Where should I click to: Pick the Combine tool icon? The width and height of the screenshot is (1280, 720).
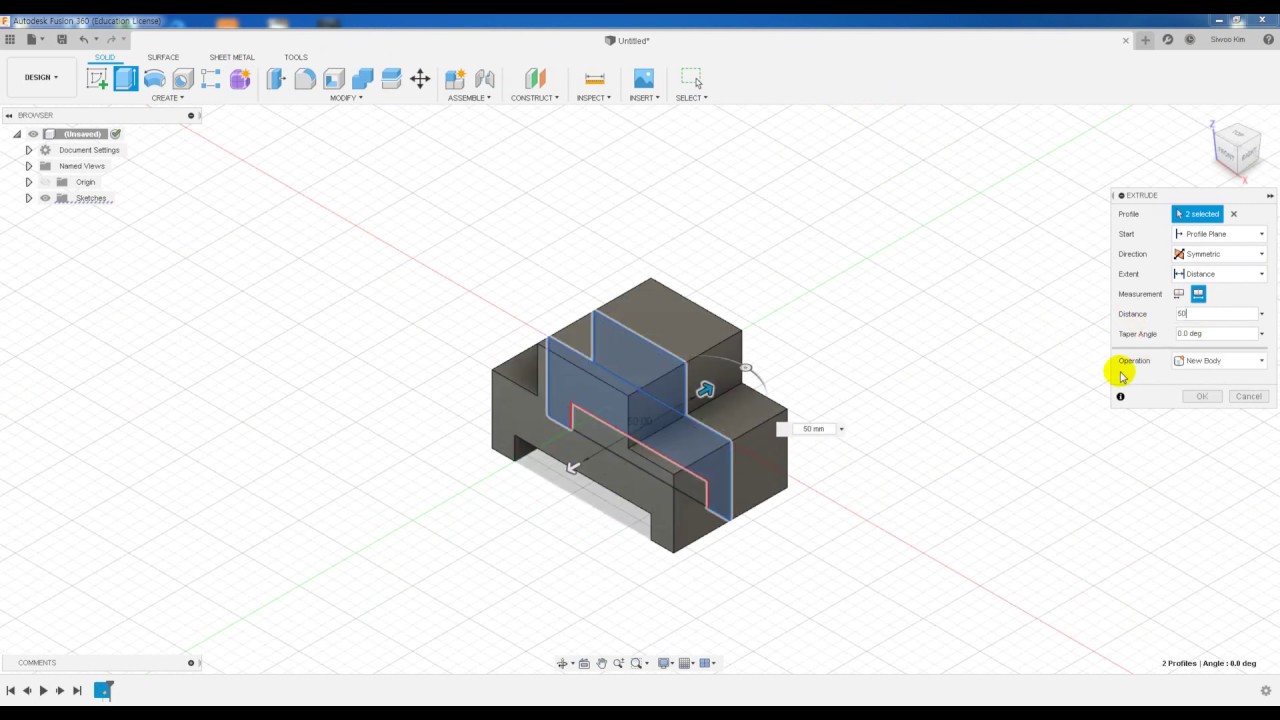[x=363, y=79]
